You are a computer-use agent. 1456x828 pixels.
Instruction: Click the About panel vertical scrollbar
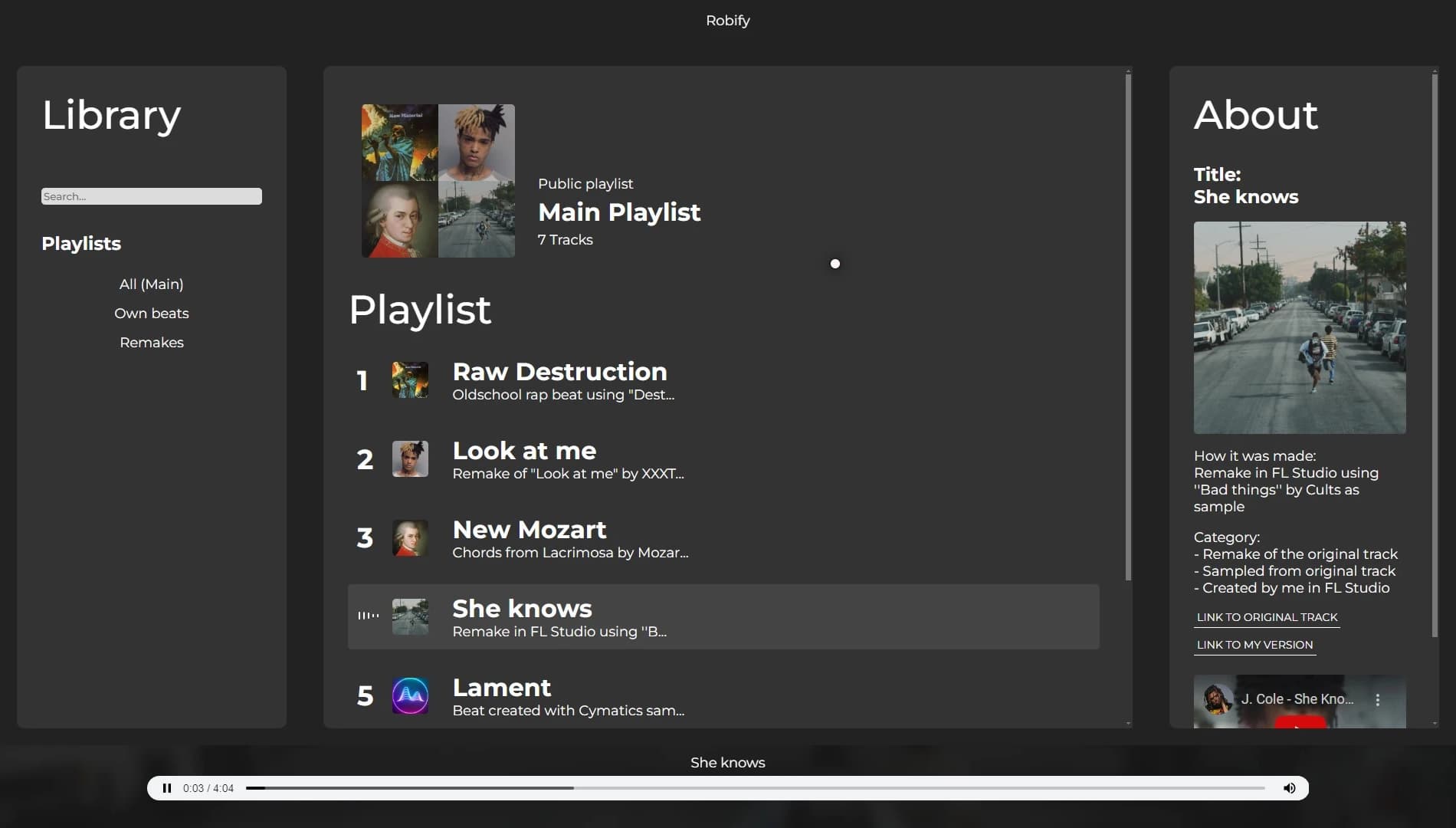point(1435,354)
